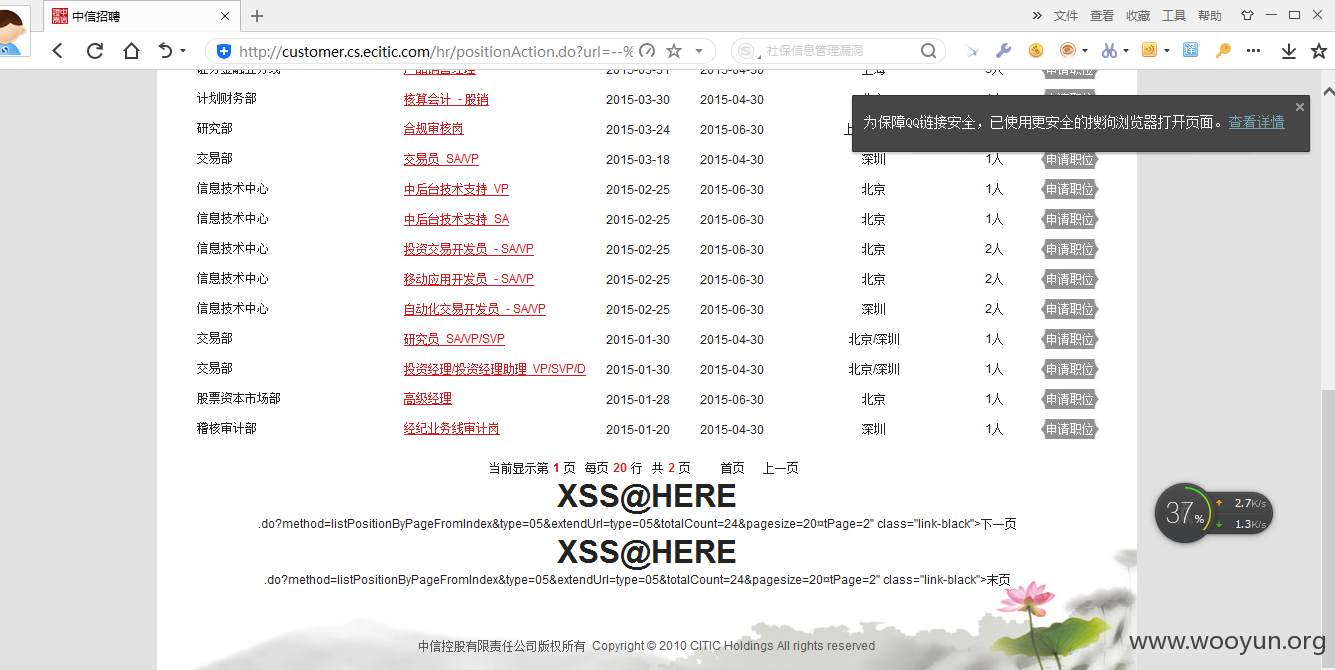Open the favorites star at toolbar end
The height and width of the screenshot is (670, 1335).
(x=1319, y=51)
